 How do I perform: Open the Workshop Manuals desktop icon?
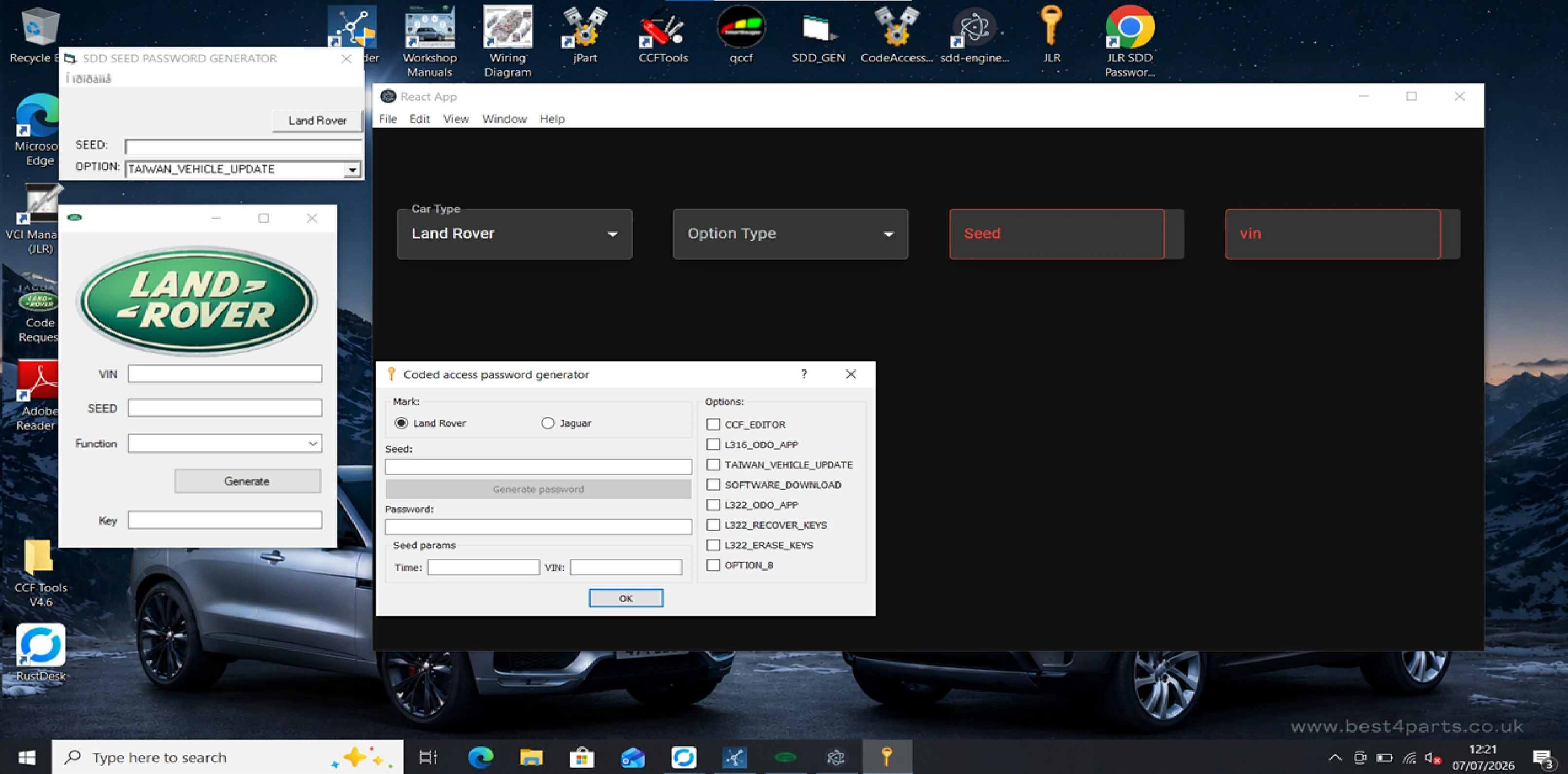pos(430,41)
